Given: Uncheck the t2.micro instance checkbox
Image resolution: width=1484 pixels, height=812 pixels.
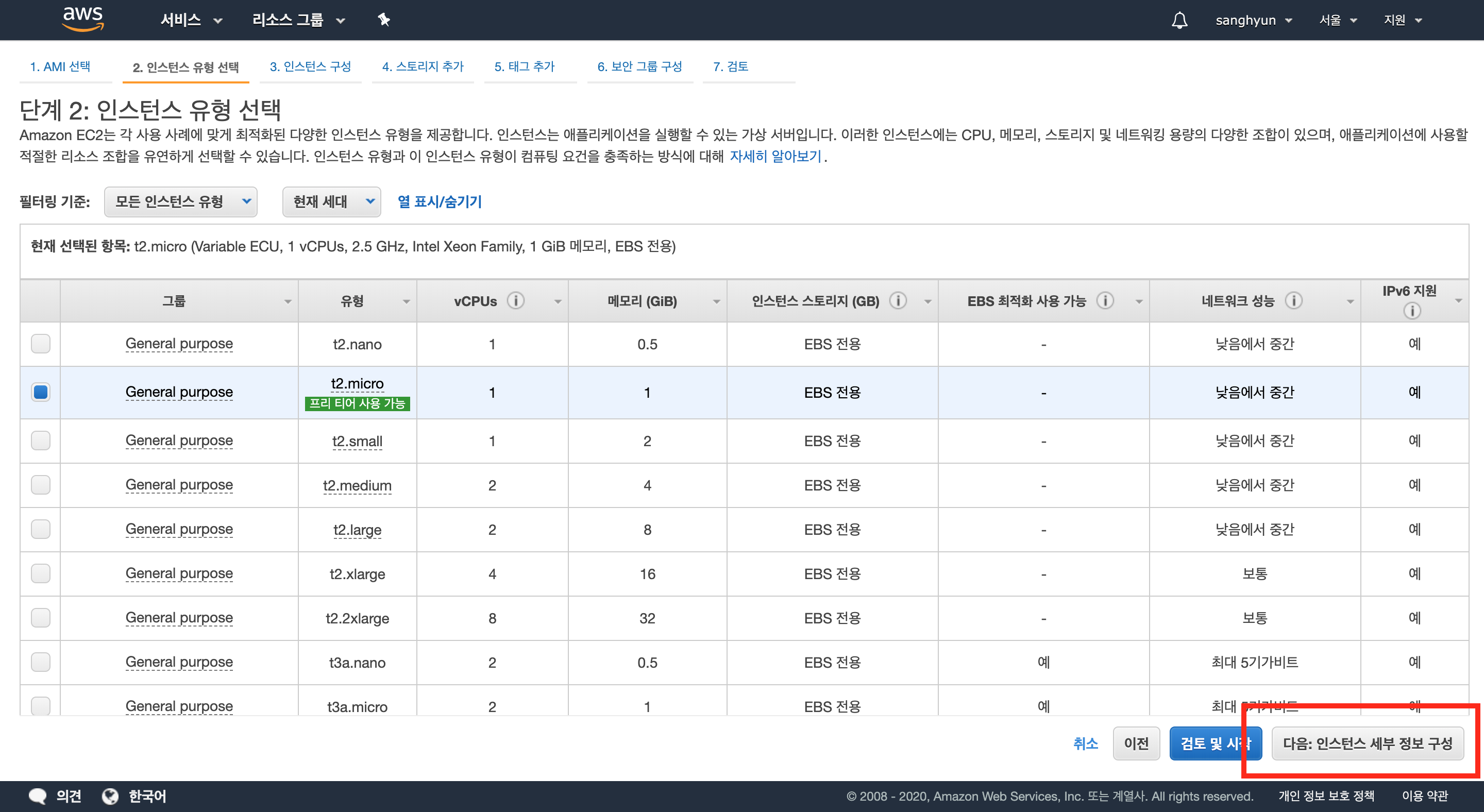Looking at the screenshot, I should click(x=40, y=392).
